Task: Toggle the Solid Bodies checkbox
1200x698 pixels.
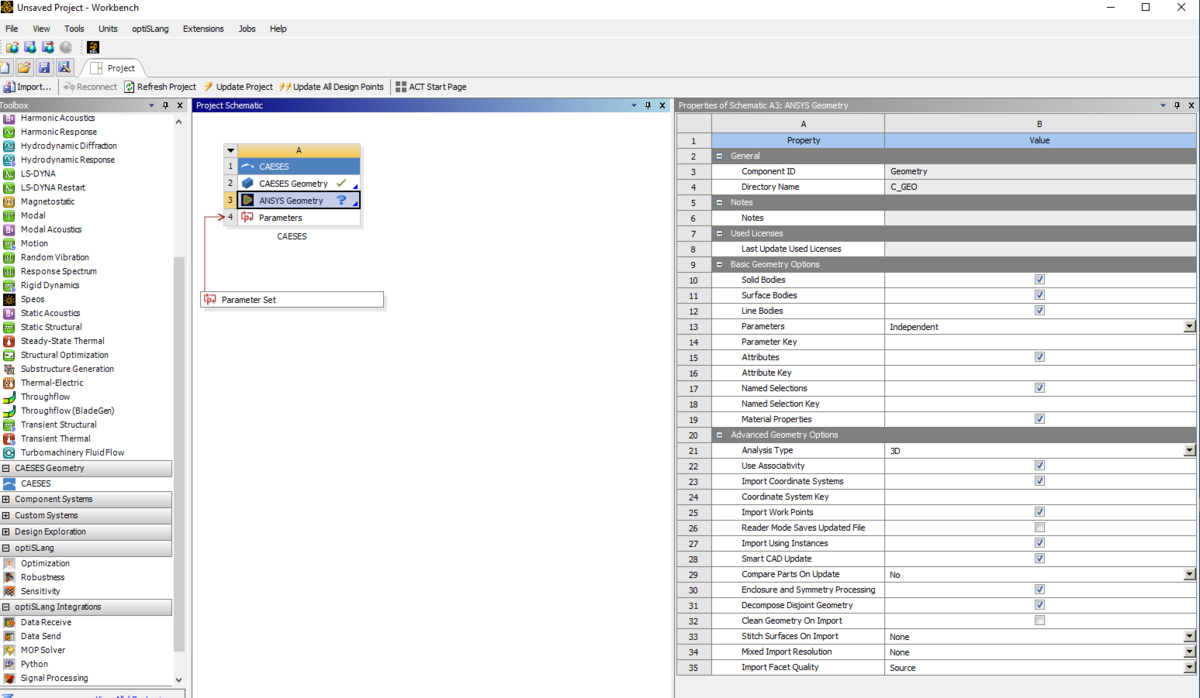Action: pyautogui.click(x=1040, y=280)
